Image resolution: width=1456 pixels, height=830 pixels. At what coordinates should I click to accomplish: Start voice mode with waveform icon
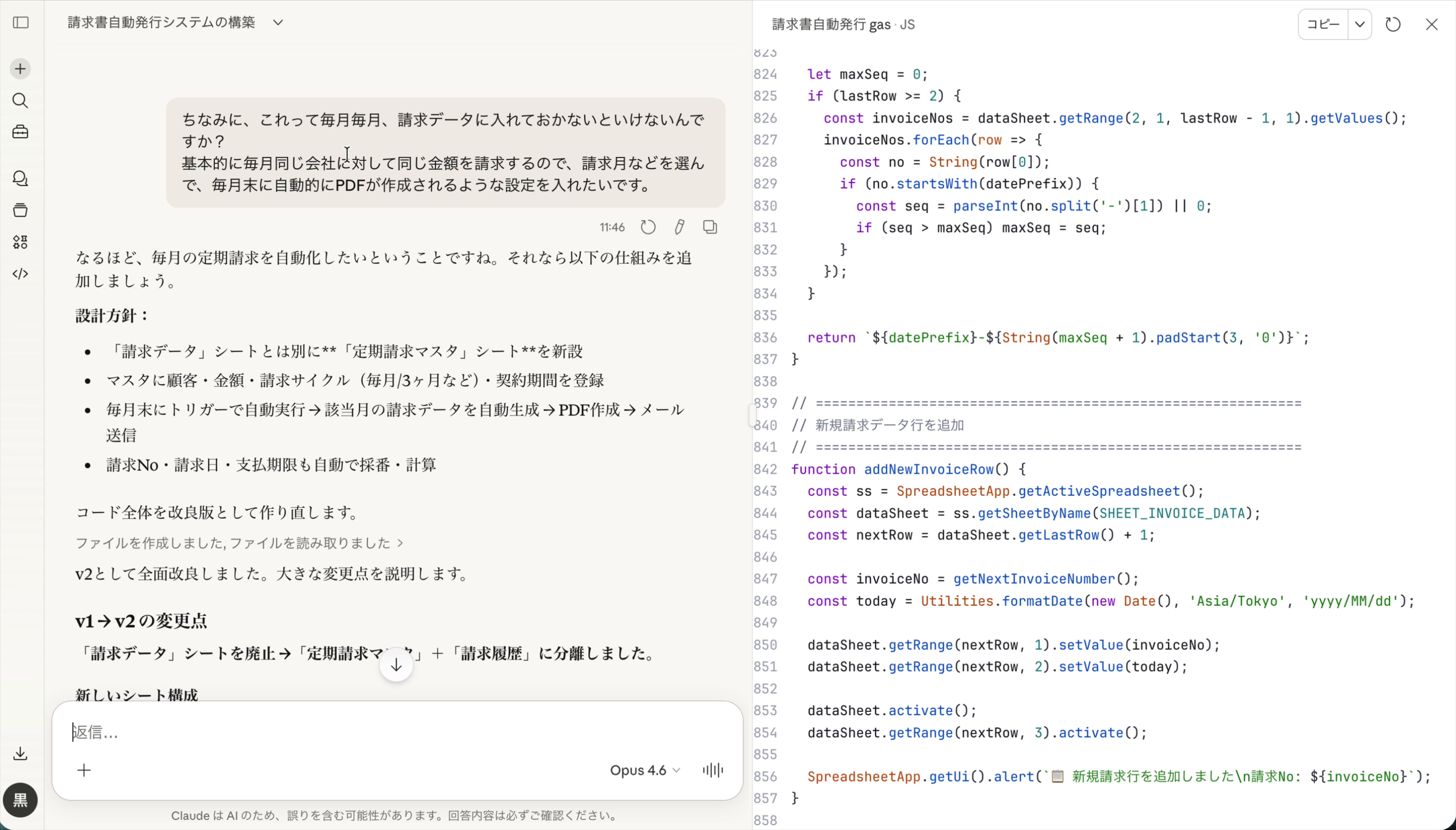coord(713,771)
